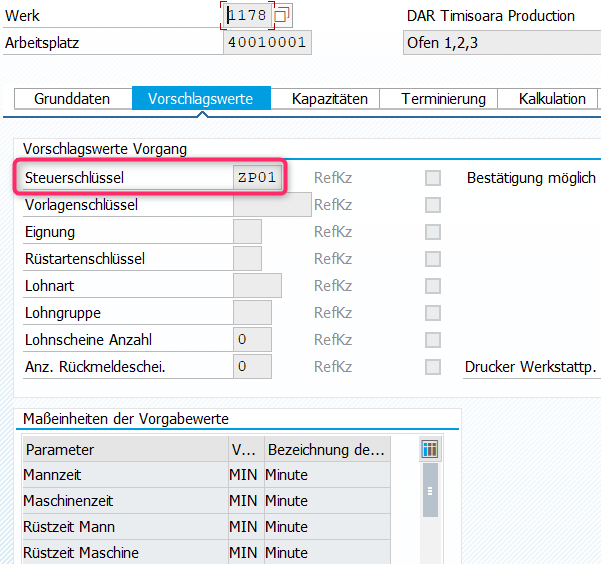
Task: Click the Steuerschlüssel field containing ZP01
Action: (258, 178)
